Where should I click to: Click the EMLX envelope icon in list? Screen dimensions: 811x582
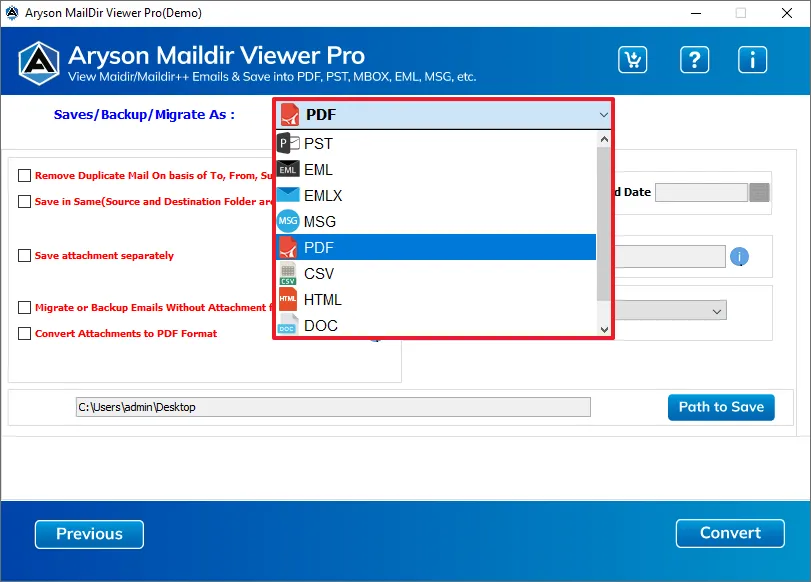288,195
